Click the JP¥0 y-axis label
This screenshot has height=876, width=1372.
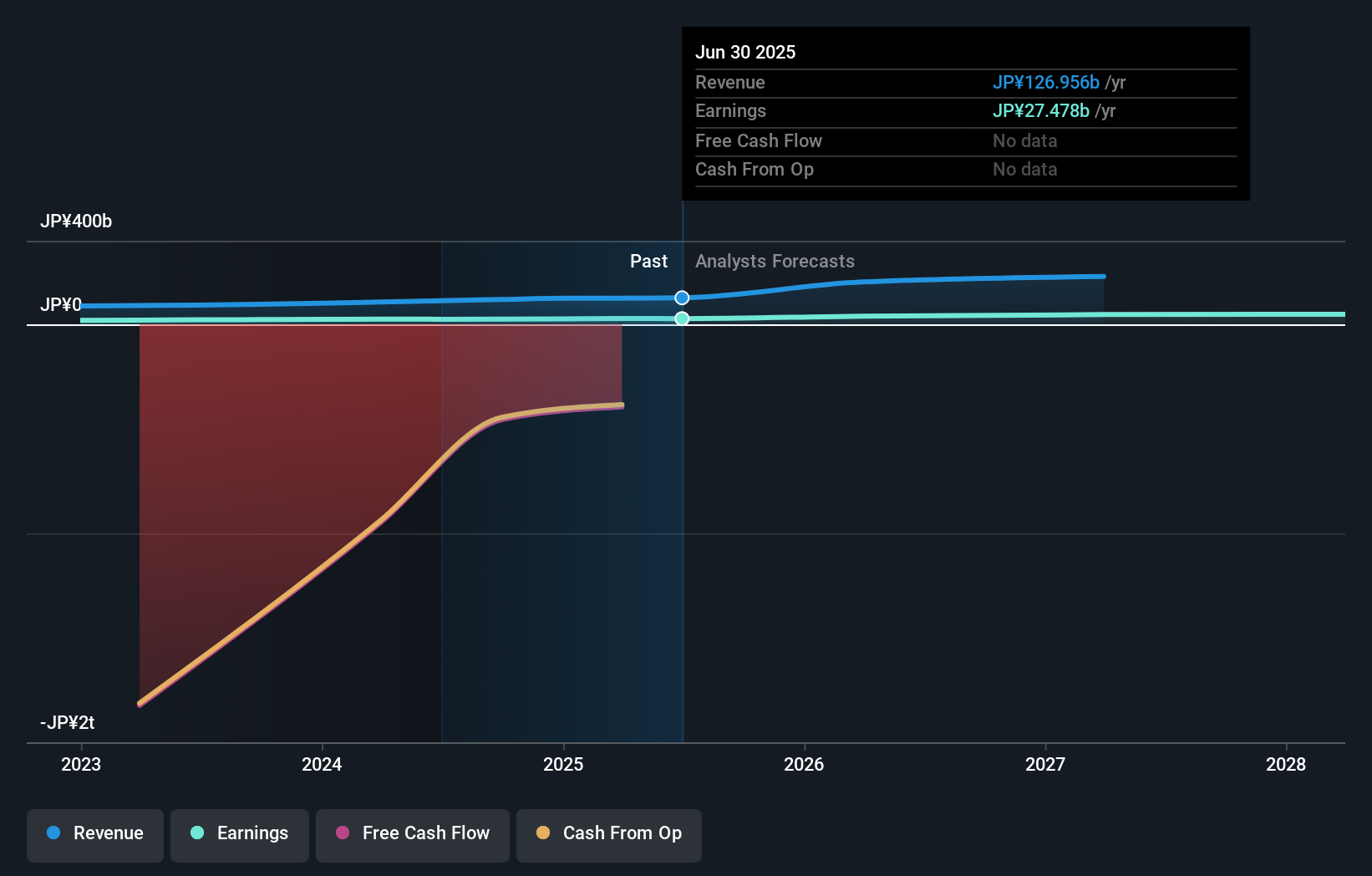click(x=61, y=305)
